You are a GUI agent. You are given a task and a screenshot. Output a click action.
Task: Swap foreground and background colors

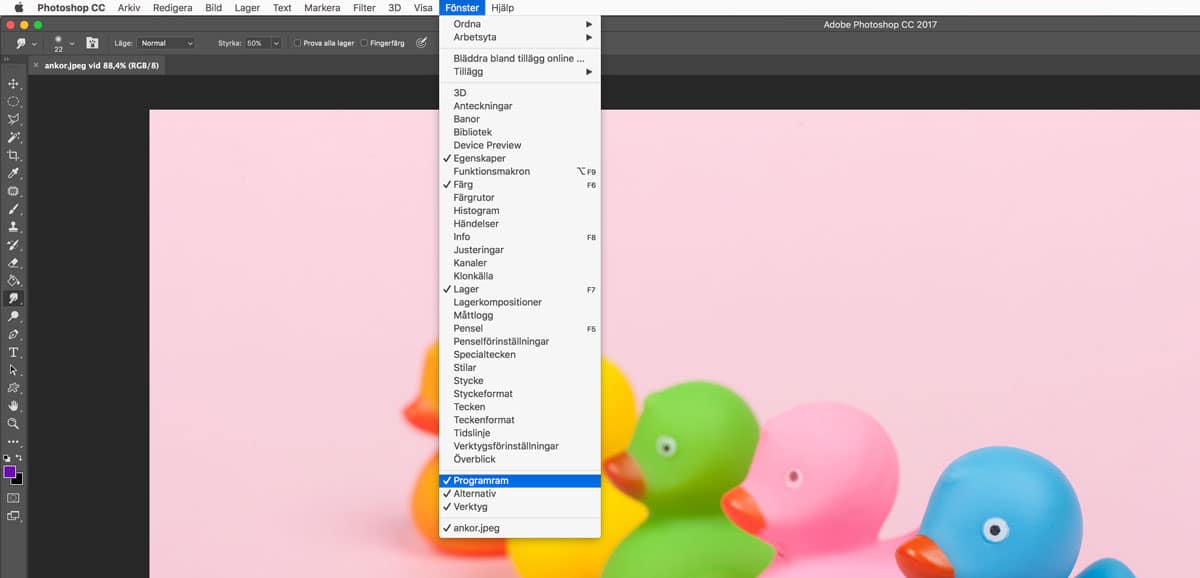19,458
